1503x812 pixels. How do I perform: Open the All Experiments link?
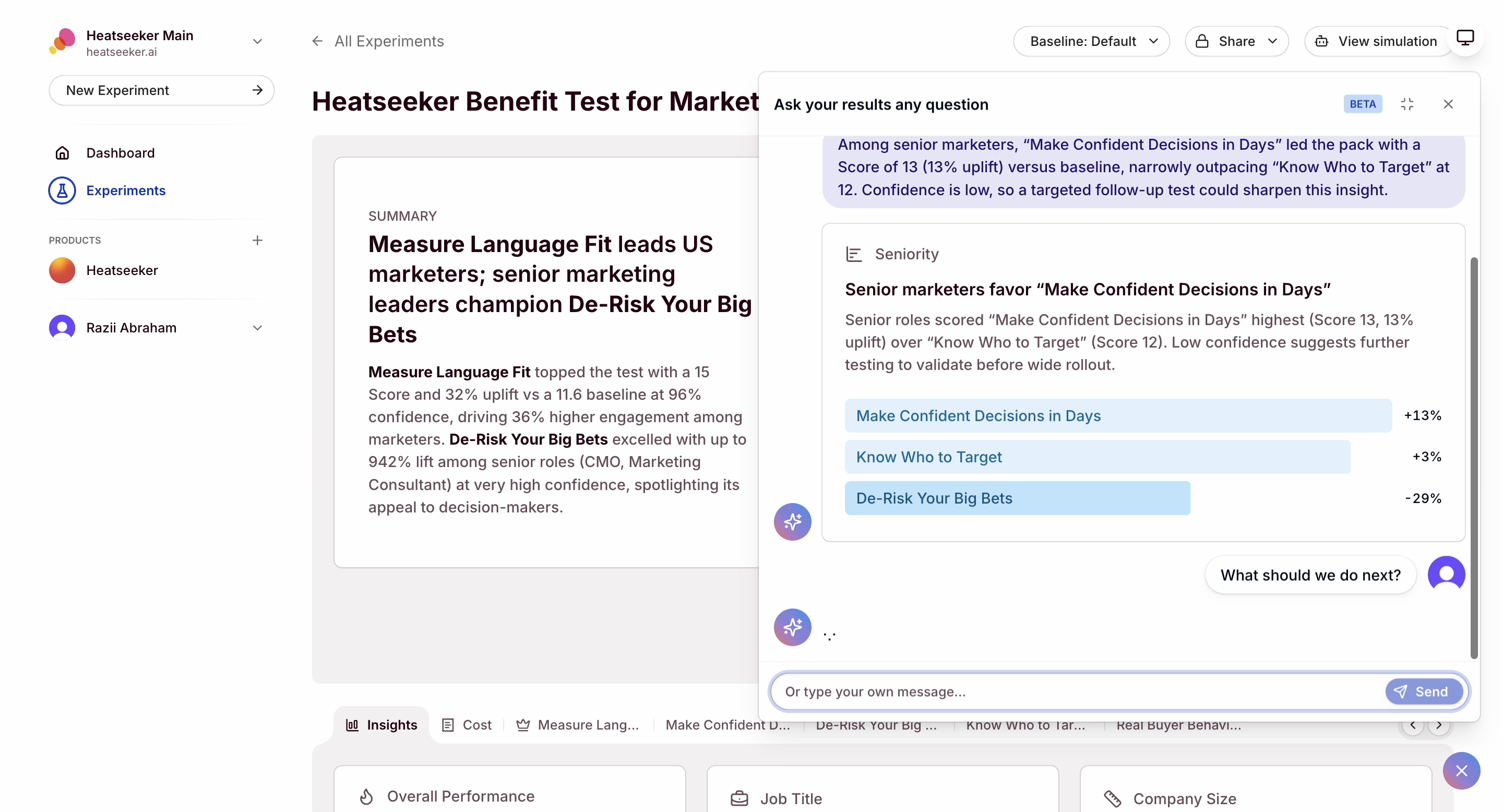[389, 41]
